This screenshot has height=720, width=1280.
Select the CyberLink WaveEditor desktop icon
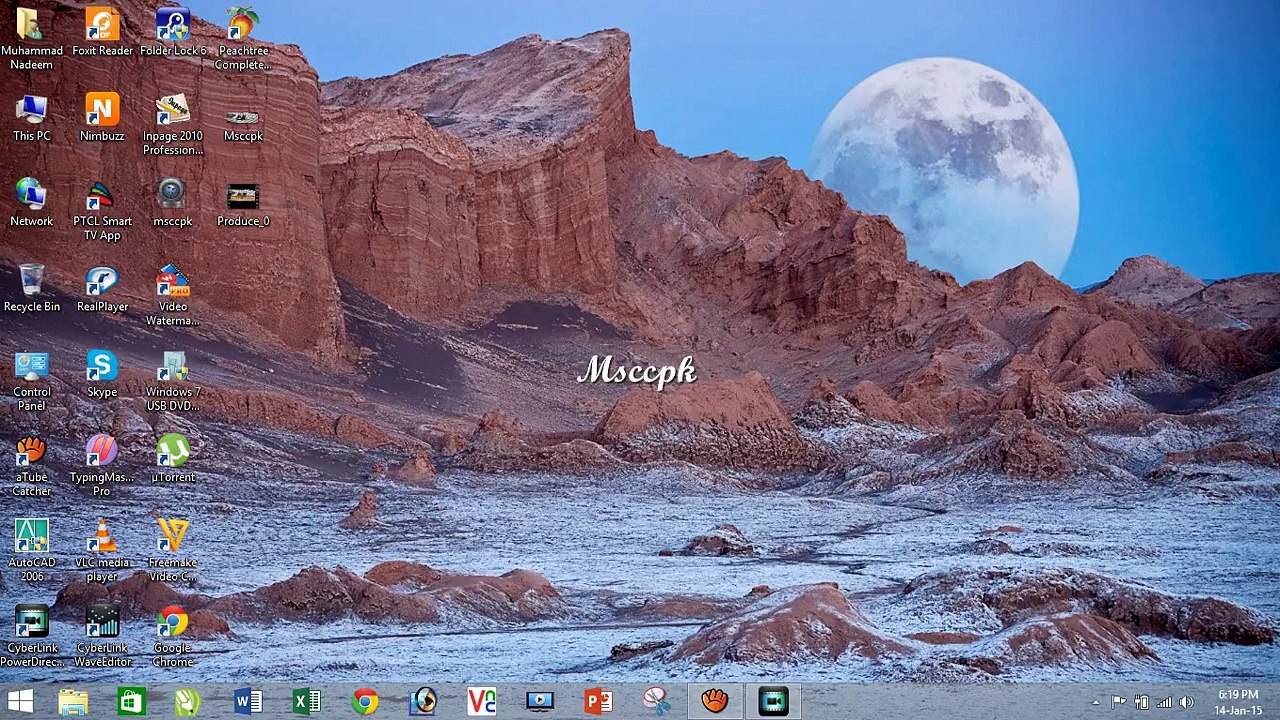tap(102, 636)
